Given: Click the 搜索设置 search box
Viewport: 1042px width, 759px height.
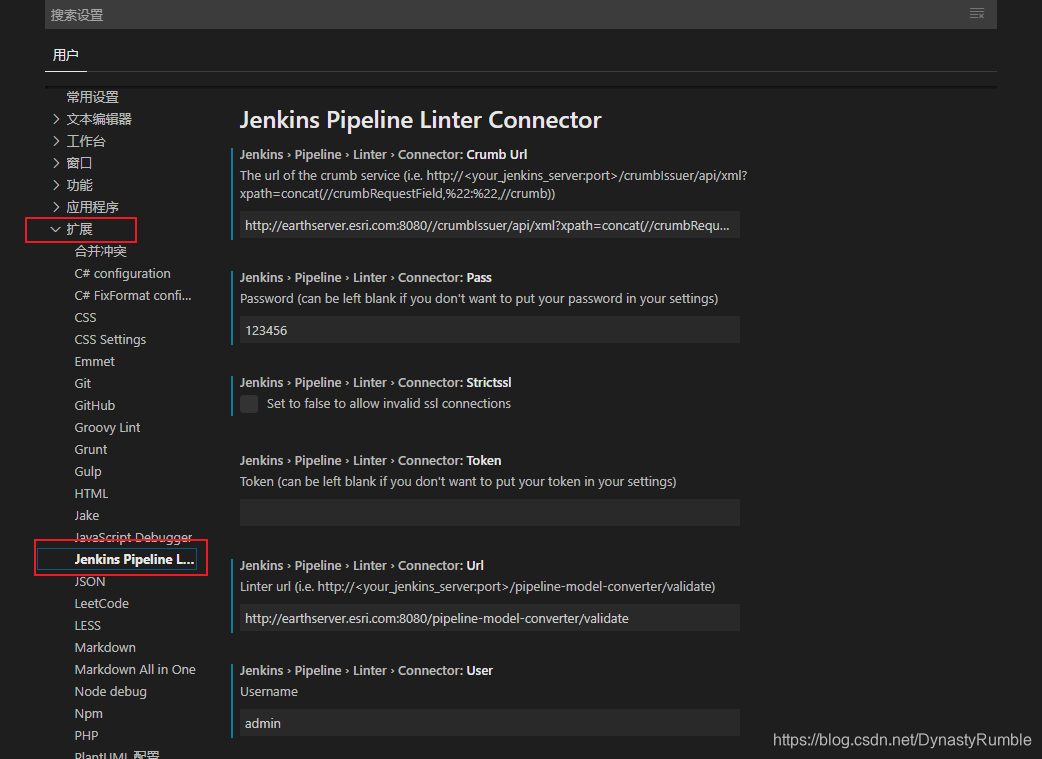Looking at the screenshot, I should 400,14.
